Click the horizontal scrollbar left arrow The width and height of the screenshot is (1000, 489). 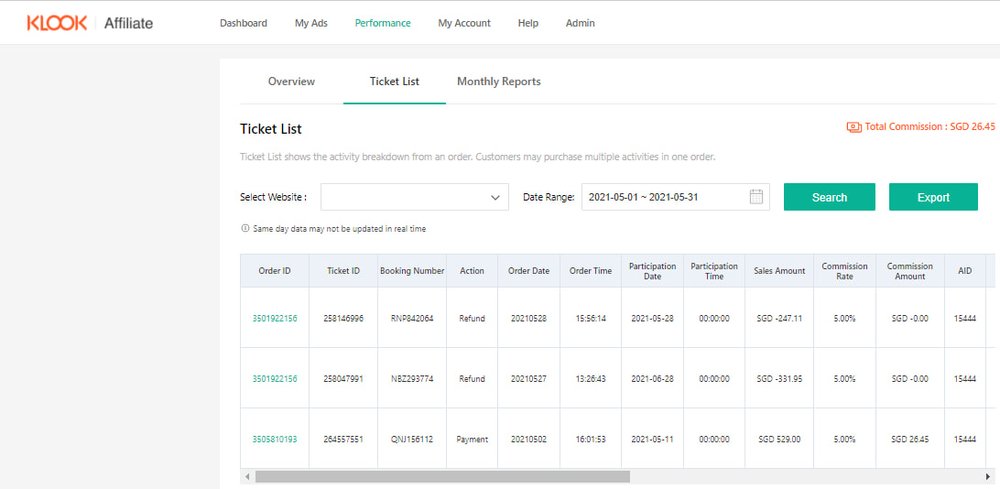point(247,477)
